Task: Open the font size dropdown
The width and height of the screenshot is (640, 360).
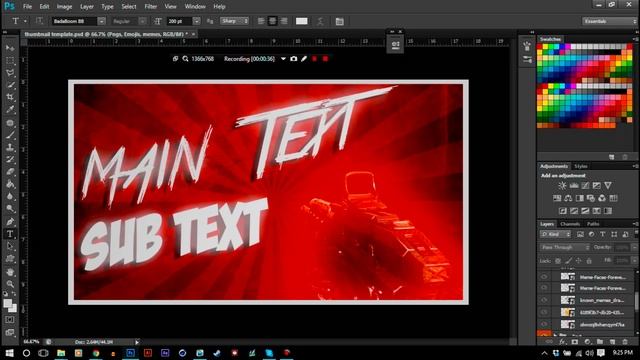Action: coord(196,21)
